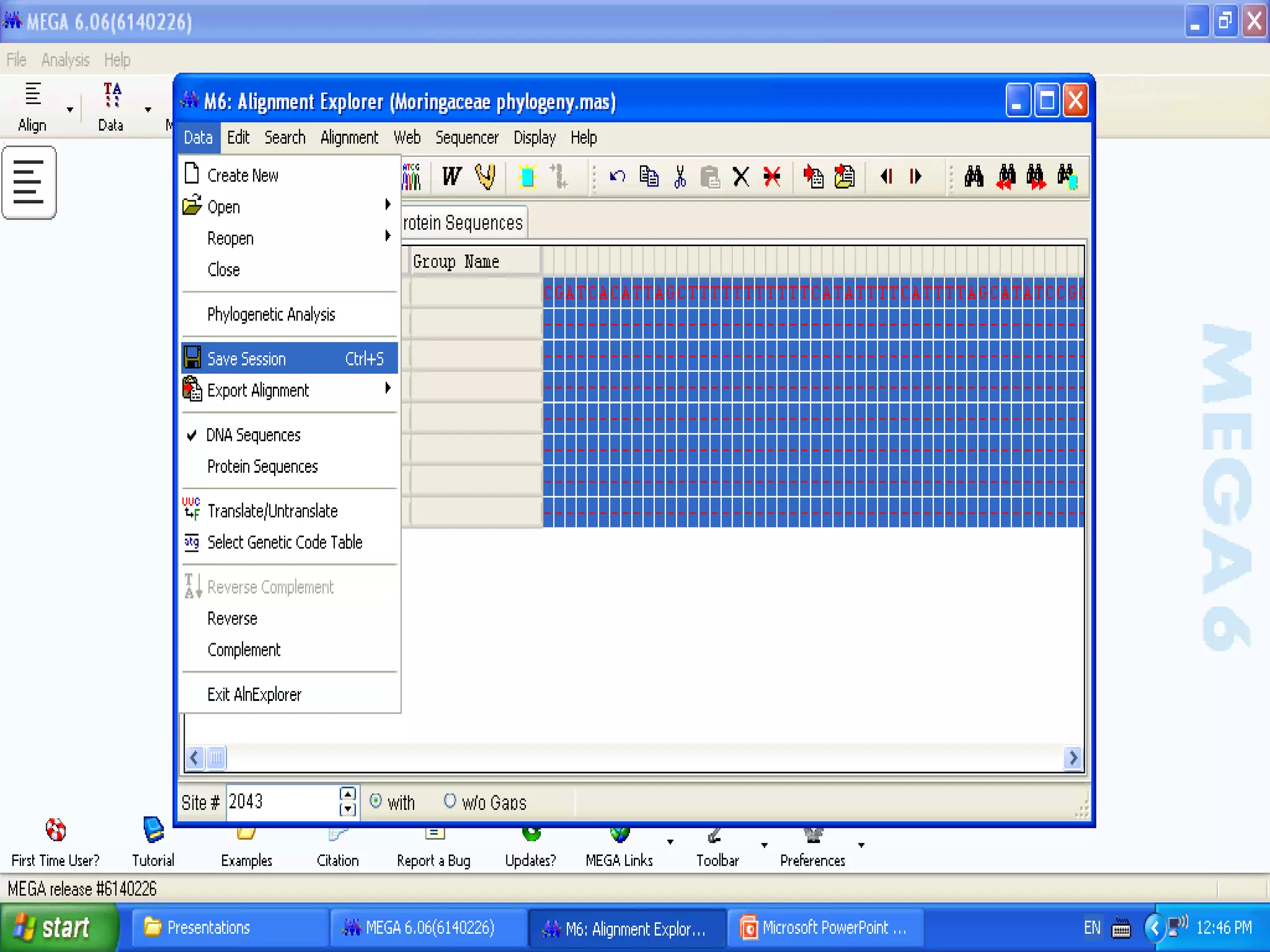Click the Copy icon in toolbar

click(x=649, y=177)
